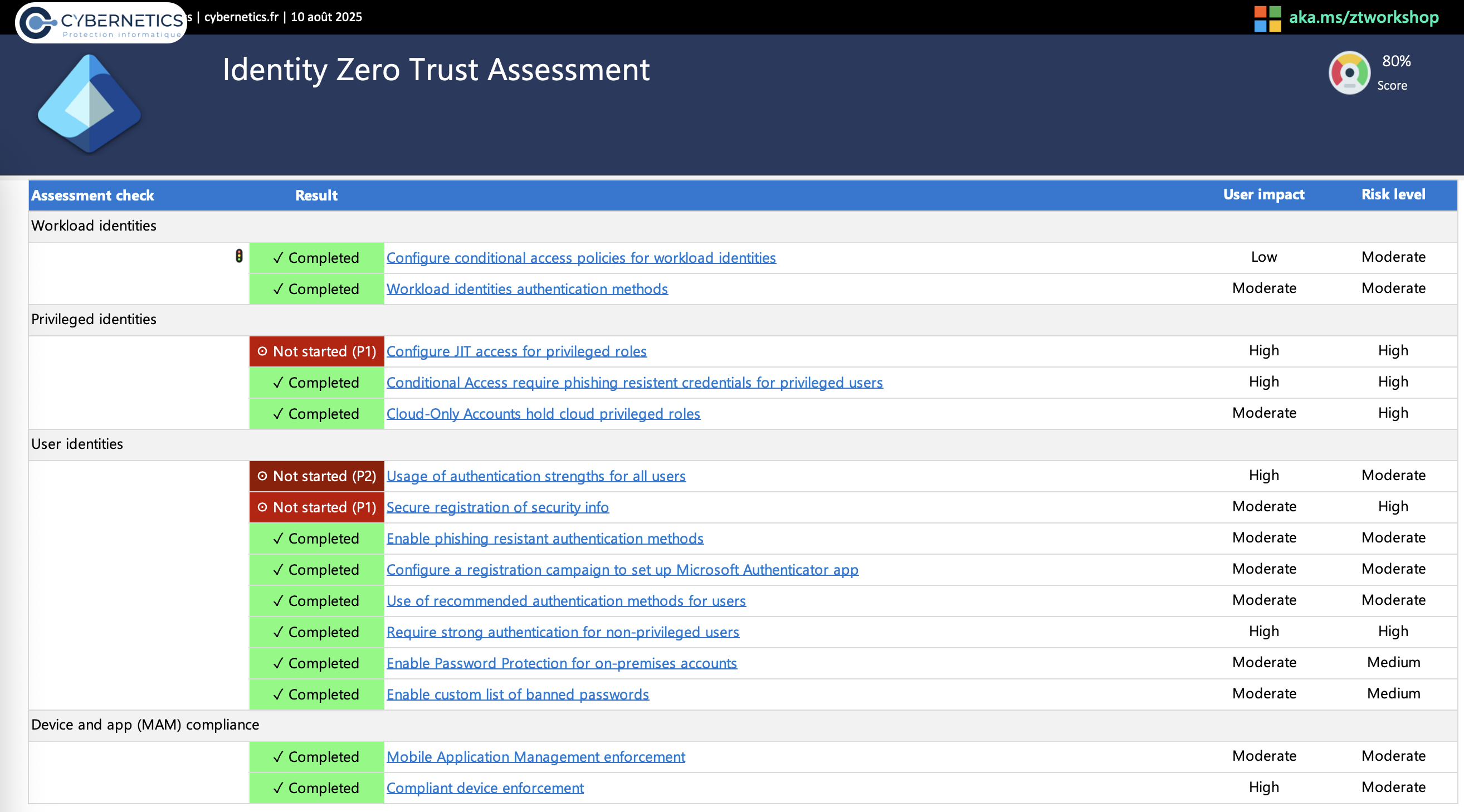Open Secure registration of security info link
The height and width of the screenshot is (812, 1464).
click(x=497, y=507)
